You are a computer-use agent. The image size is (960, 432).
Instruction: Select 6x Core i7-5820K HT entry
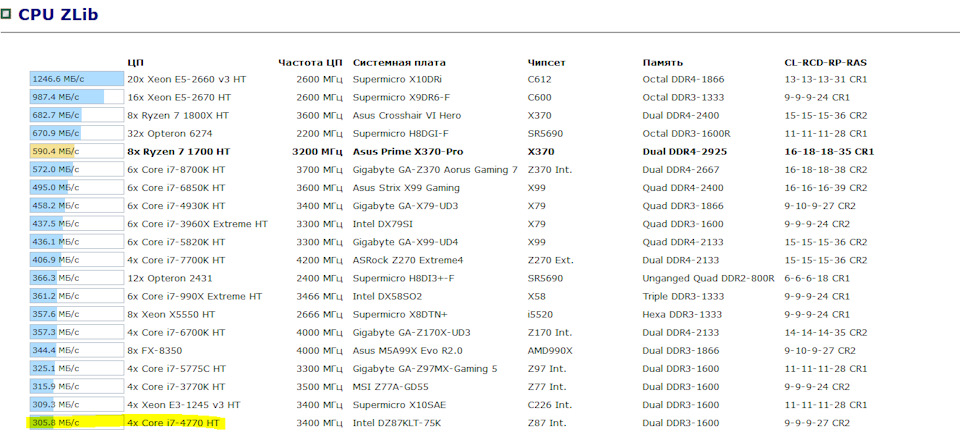click(x=176, y=242)
